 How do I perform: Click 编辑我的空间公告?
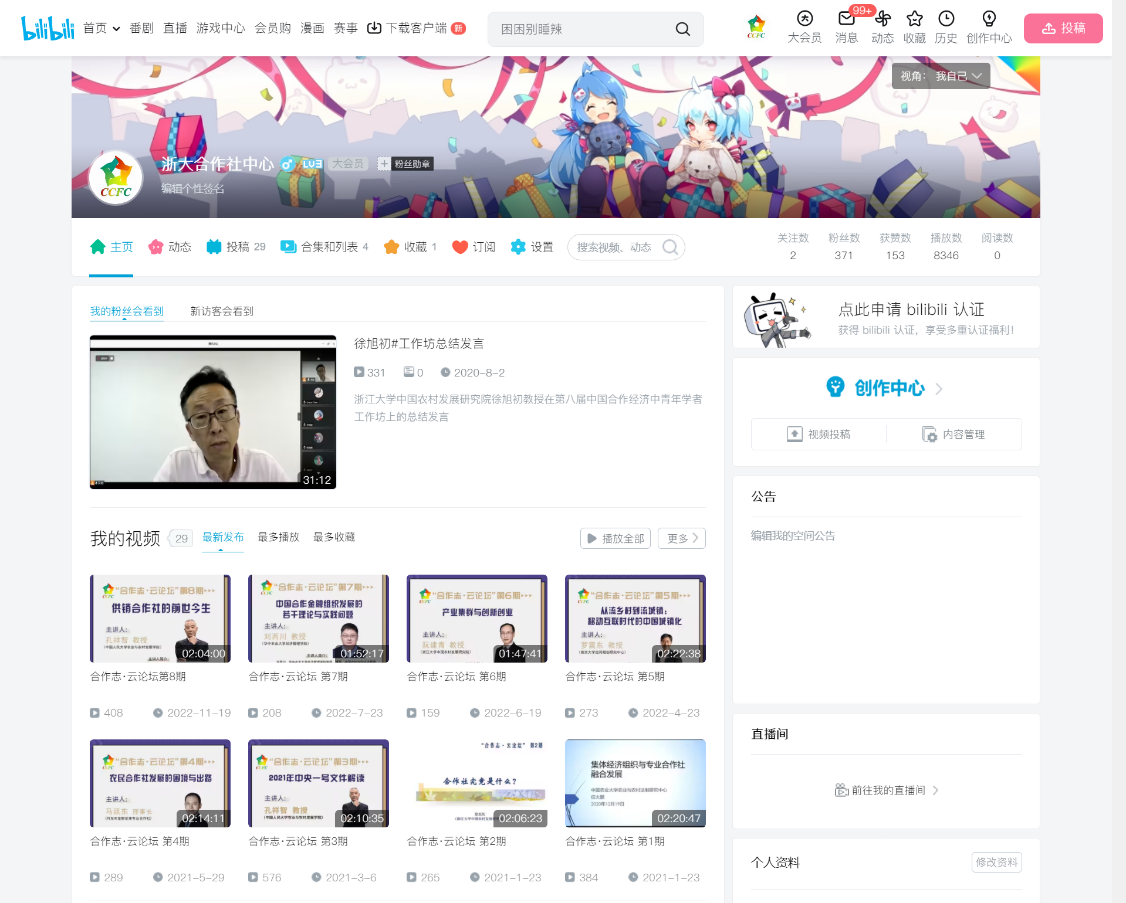(x=793, y=536)
